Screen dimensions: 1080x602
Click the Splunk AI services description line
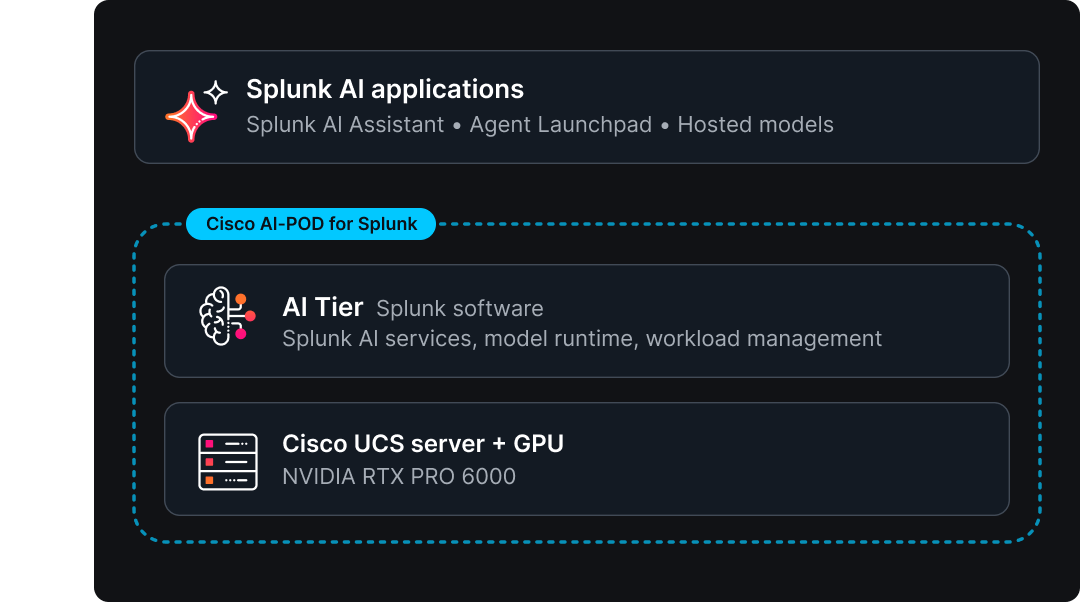tap(582, 339)
